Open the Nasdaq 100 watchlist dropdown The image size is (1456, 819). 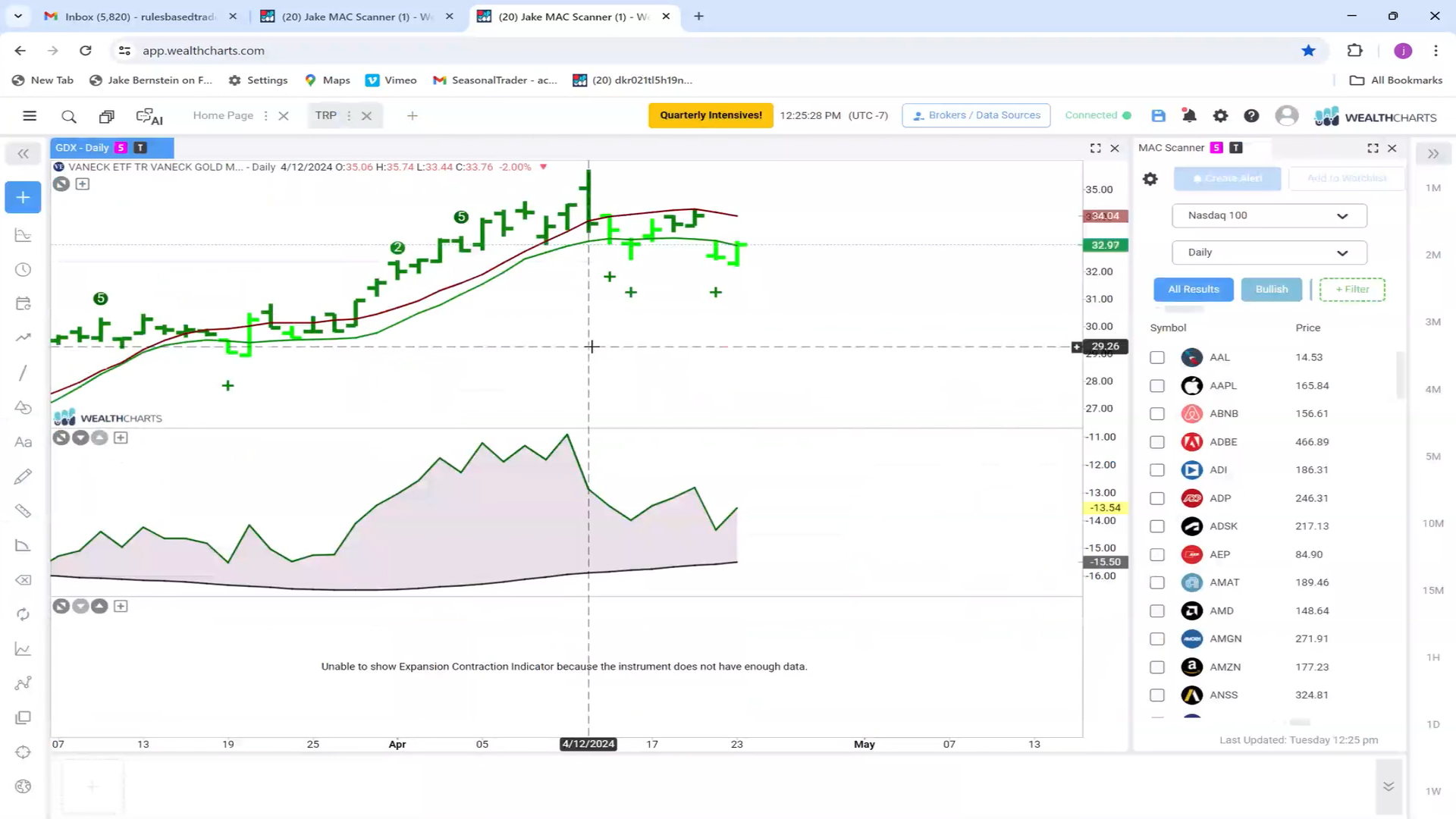click(x=1269, y=215)
